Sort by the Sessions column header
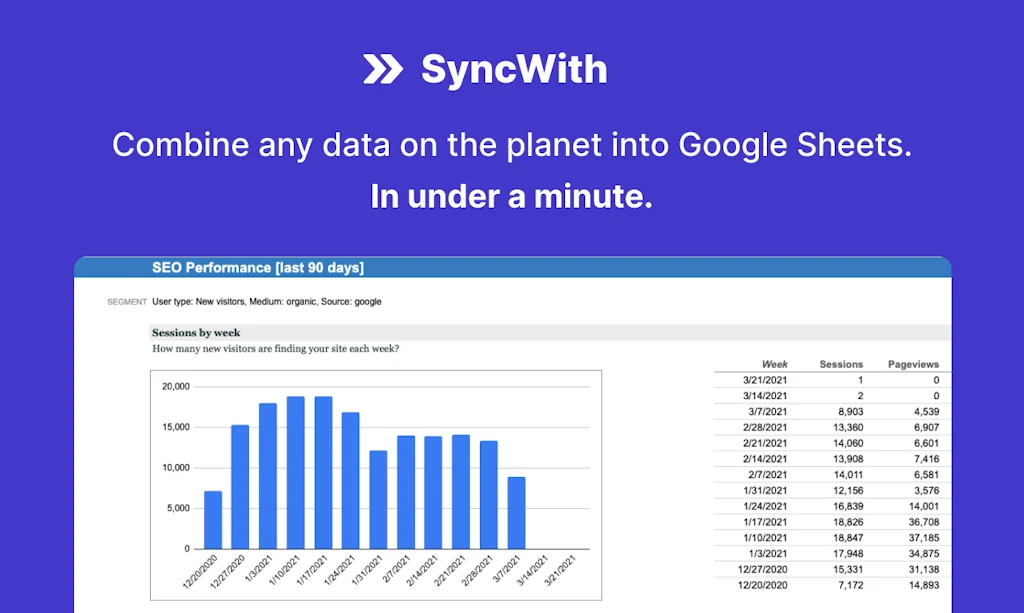 coord(841,364)
